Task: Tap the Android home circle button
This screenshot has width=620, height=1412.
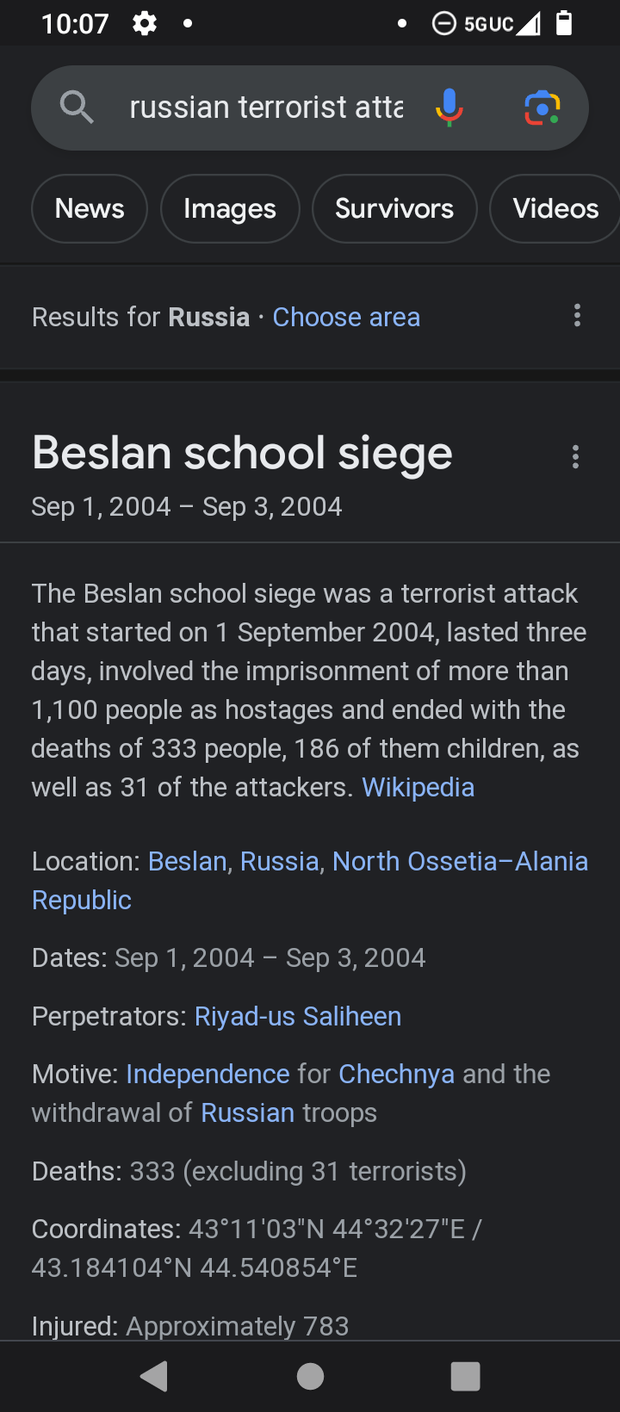Action: point(310,1376)
